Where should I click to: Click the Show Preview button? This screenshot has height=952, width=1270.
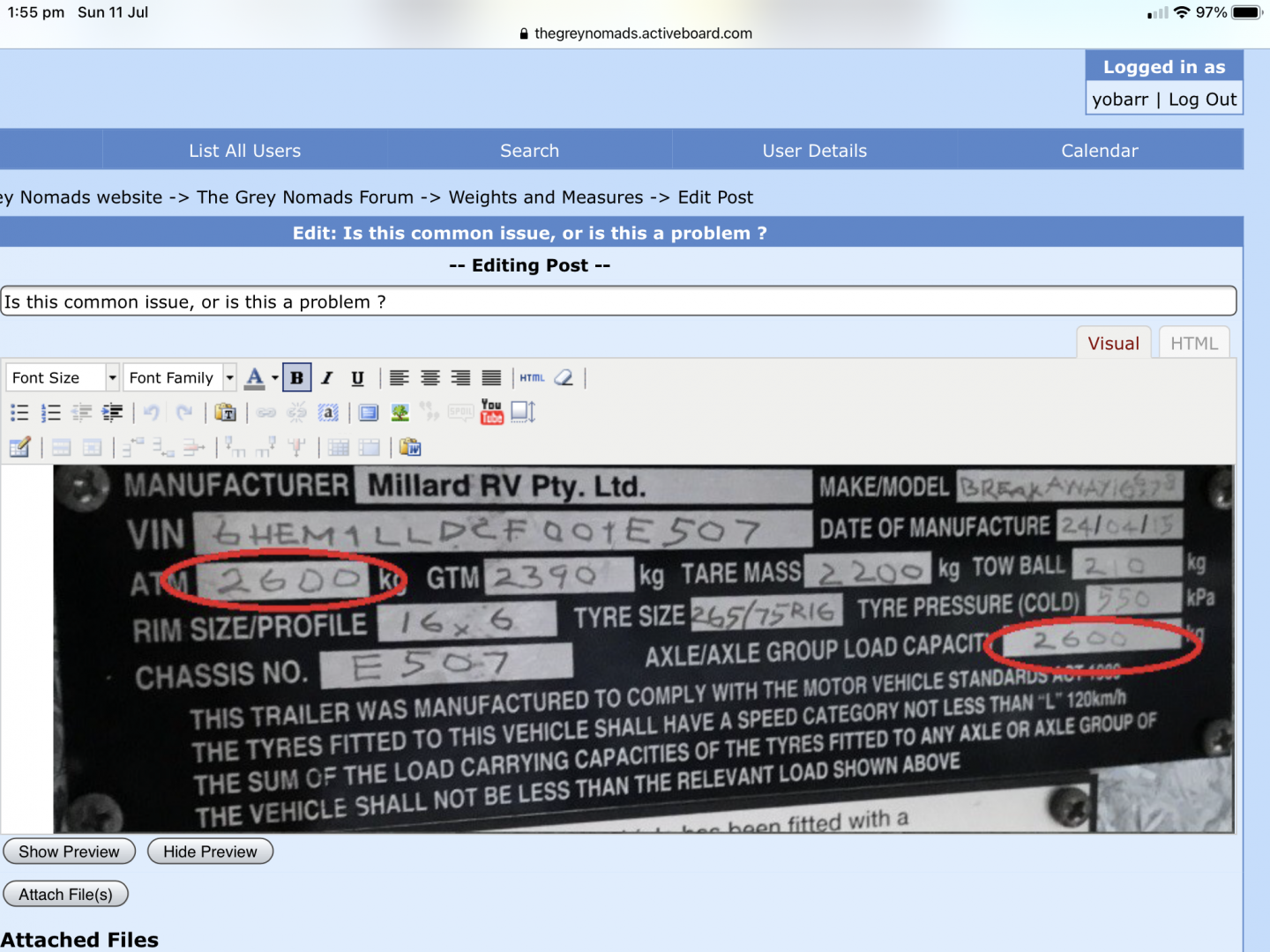coord(69,852)
